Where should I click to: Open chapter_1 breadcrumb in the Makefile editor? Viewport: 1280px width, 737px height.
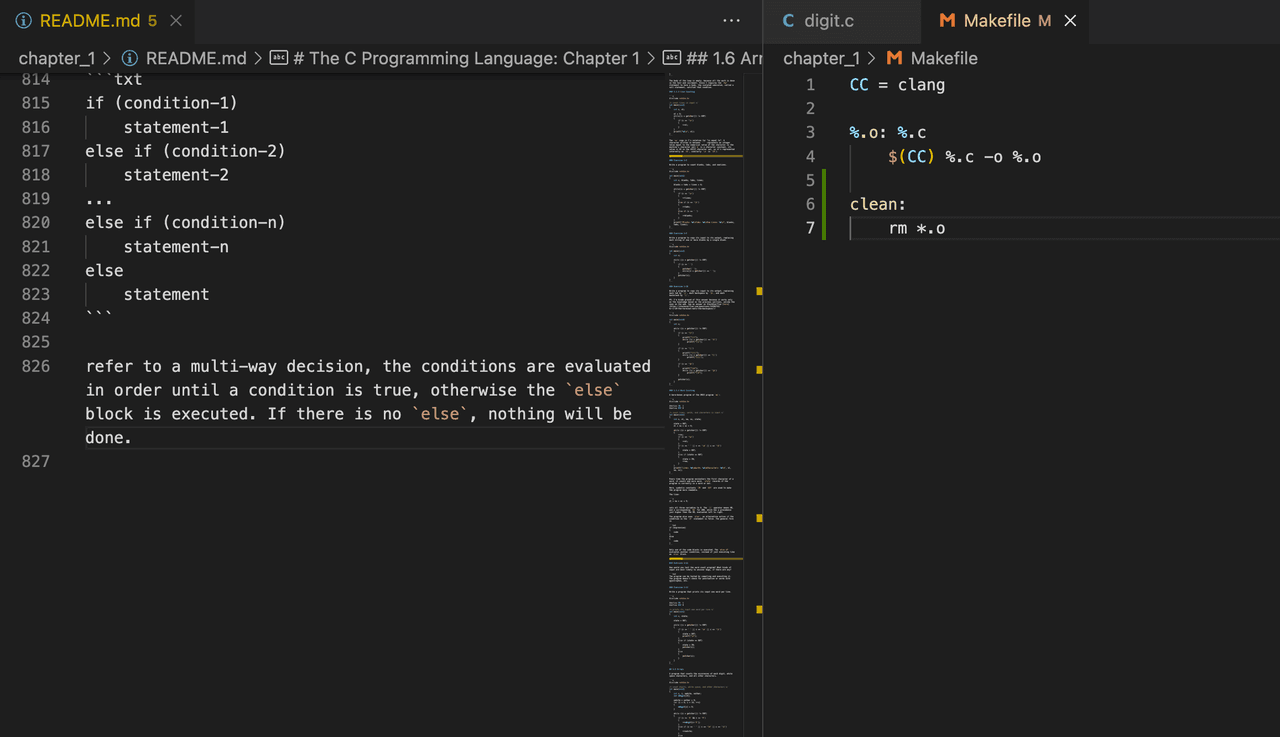(823, 58)
